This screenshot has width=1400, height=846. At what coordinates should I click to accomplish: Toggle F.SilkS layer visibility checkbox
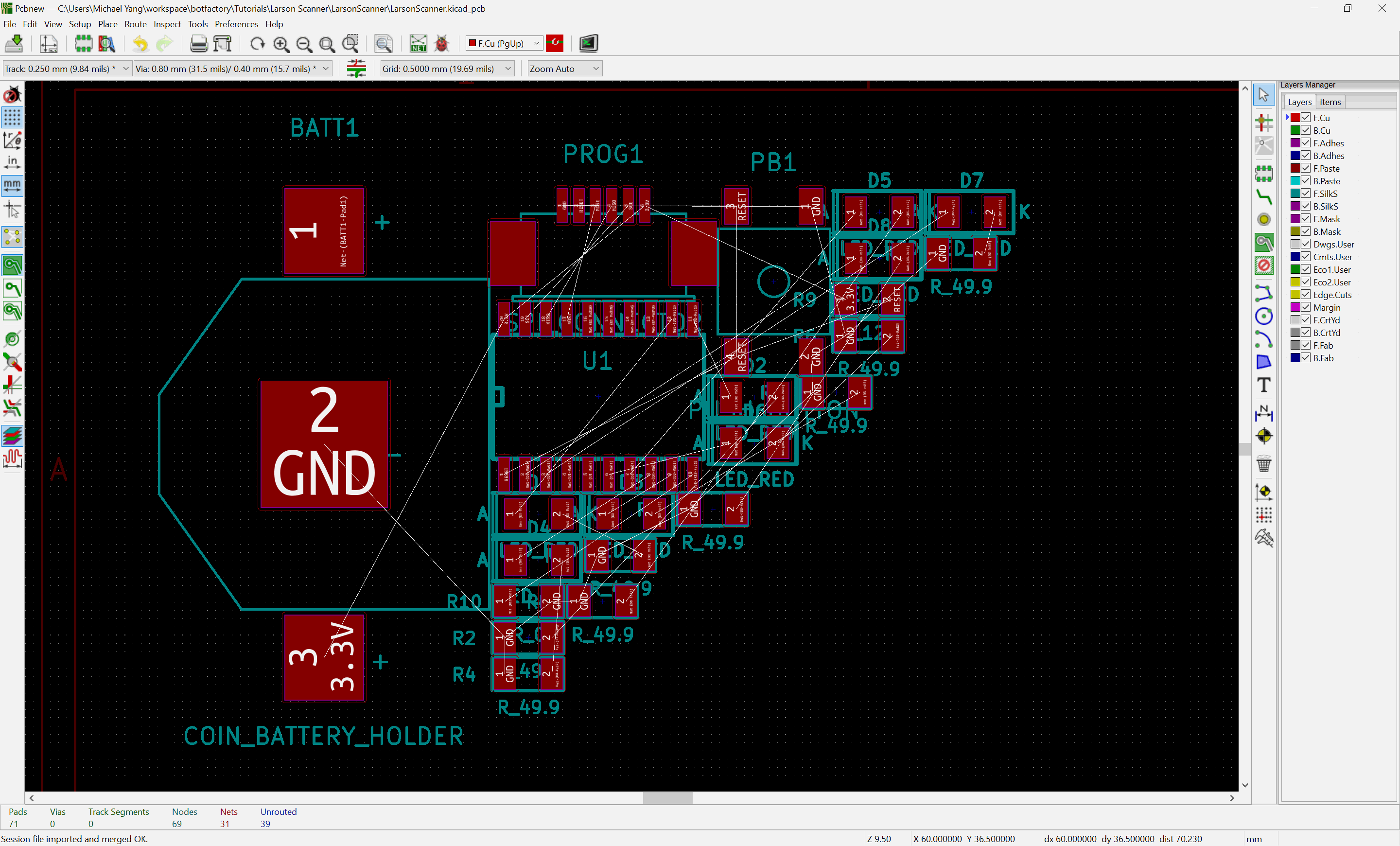tap(1306, 194)
